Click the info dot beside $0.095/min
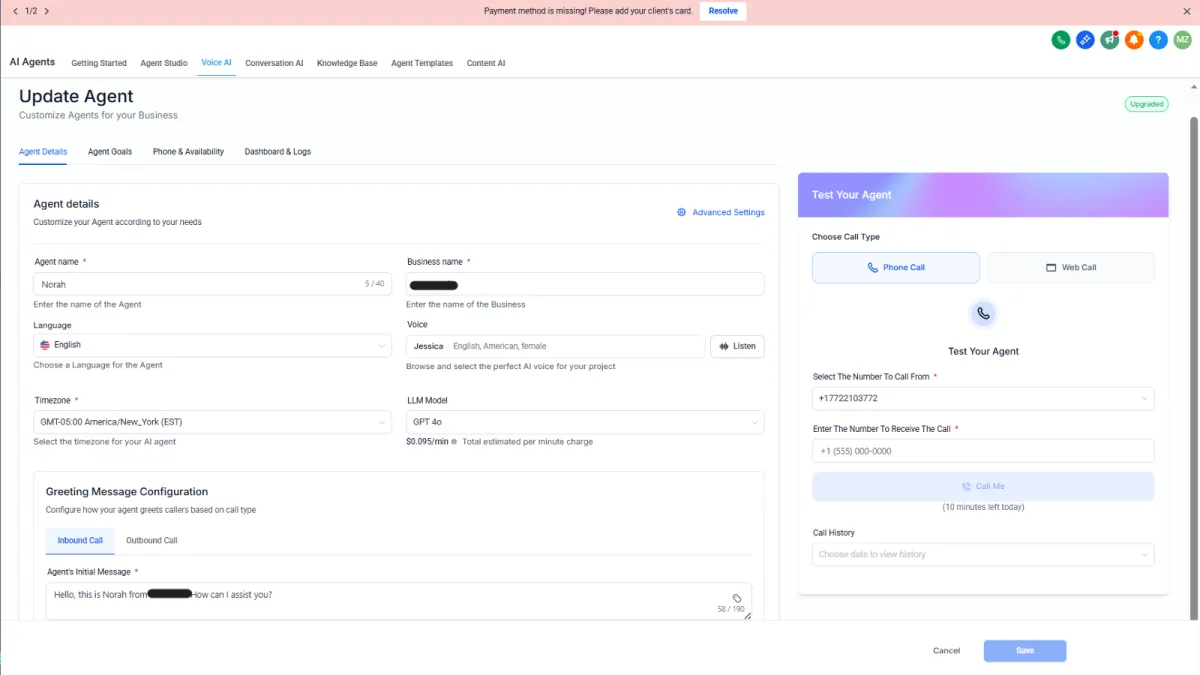Viewport: 1200px width, 675px height. pos(454,441)
